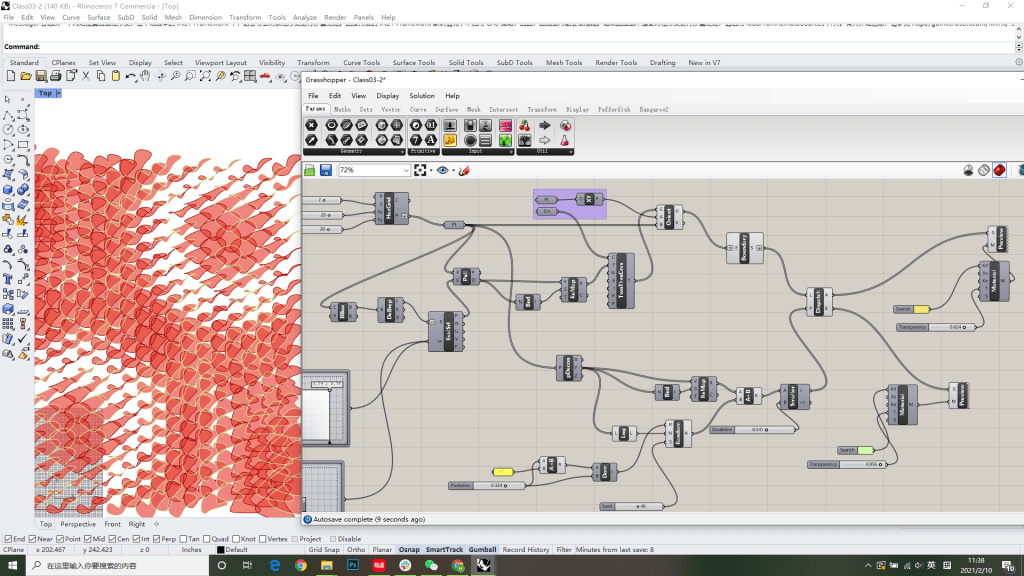This screenshot has width=1024, height=576.
Task: Select the Pan hand tool
Action: [145, 76]
